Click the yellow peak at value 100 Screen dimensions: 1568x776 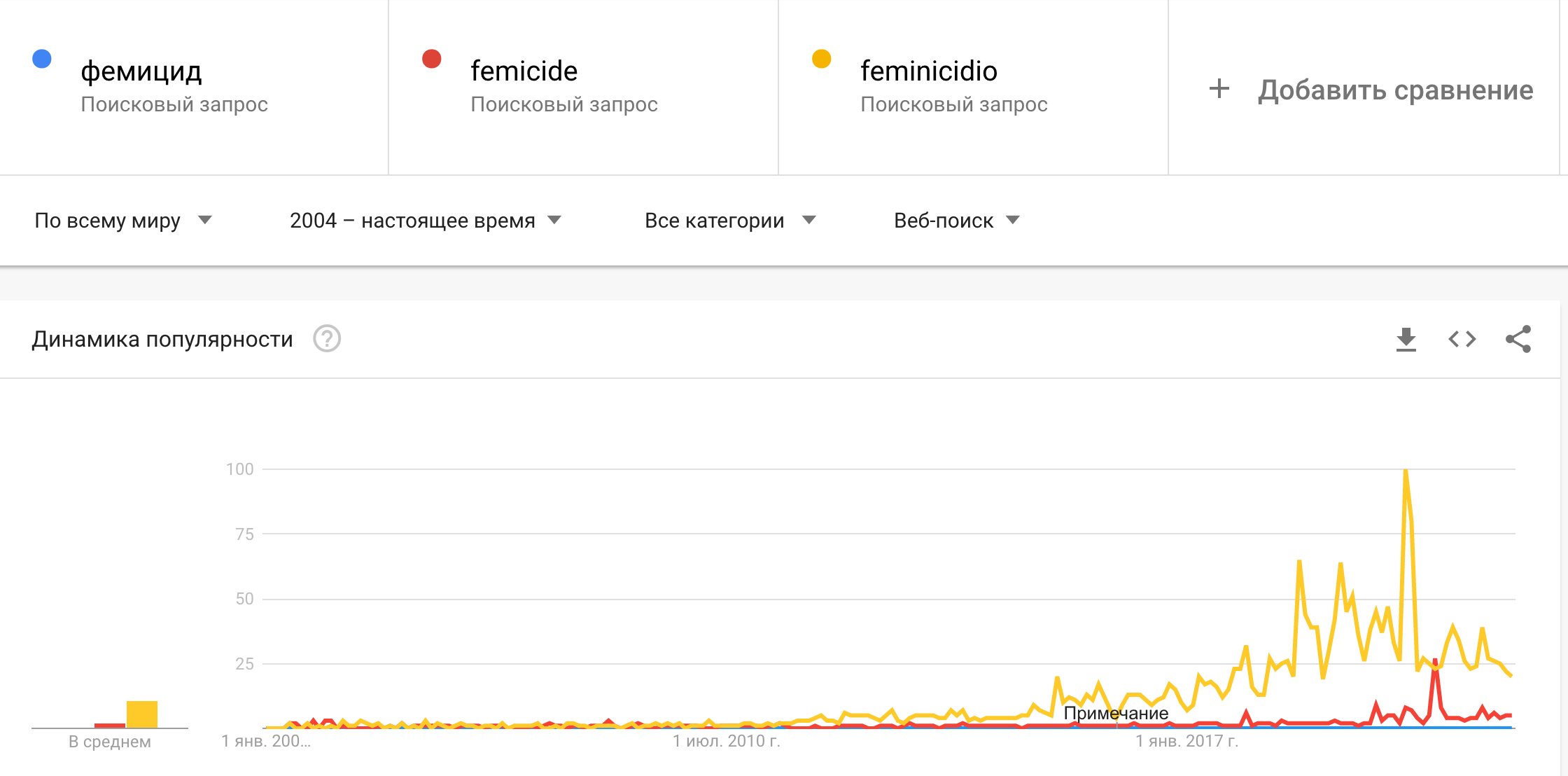tap(1406, 471)
